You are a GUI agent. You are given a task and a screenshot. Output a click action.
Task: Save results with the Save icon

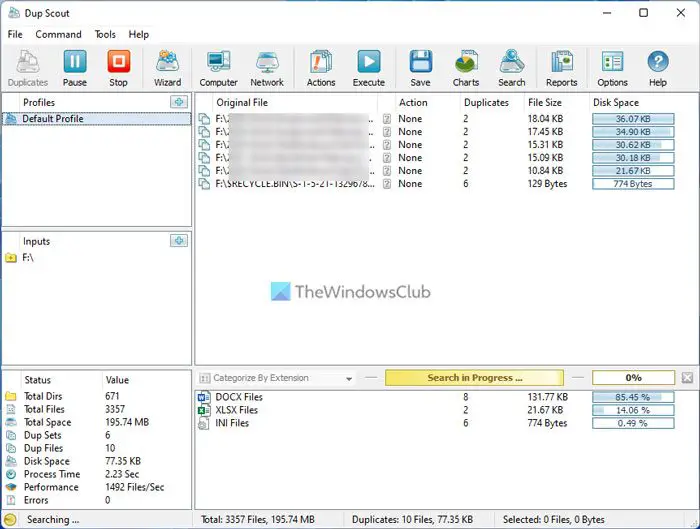point(421,68)
